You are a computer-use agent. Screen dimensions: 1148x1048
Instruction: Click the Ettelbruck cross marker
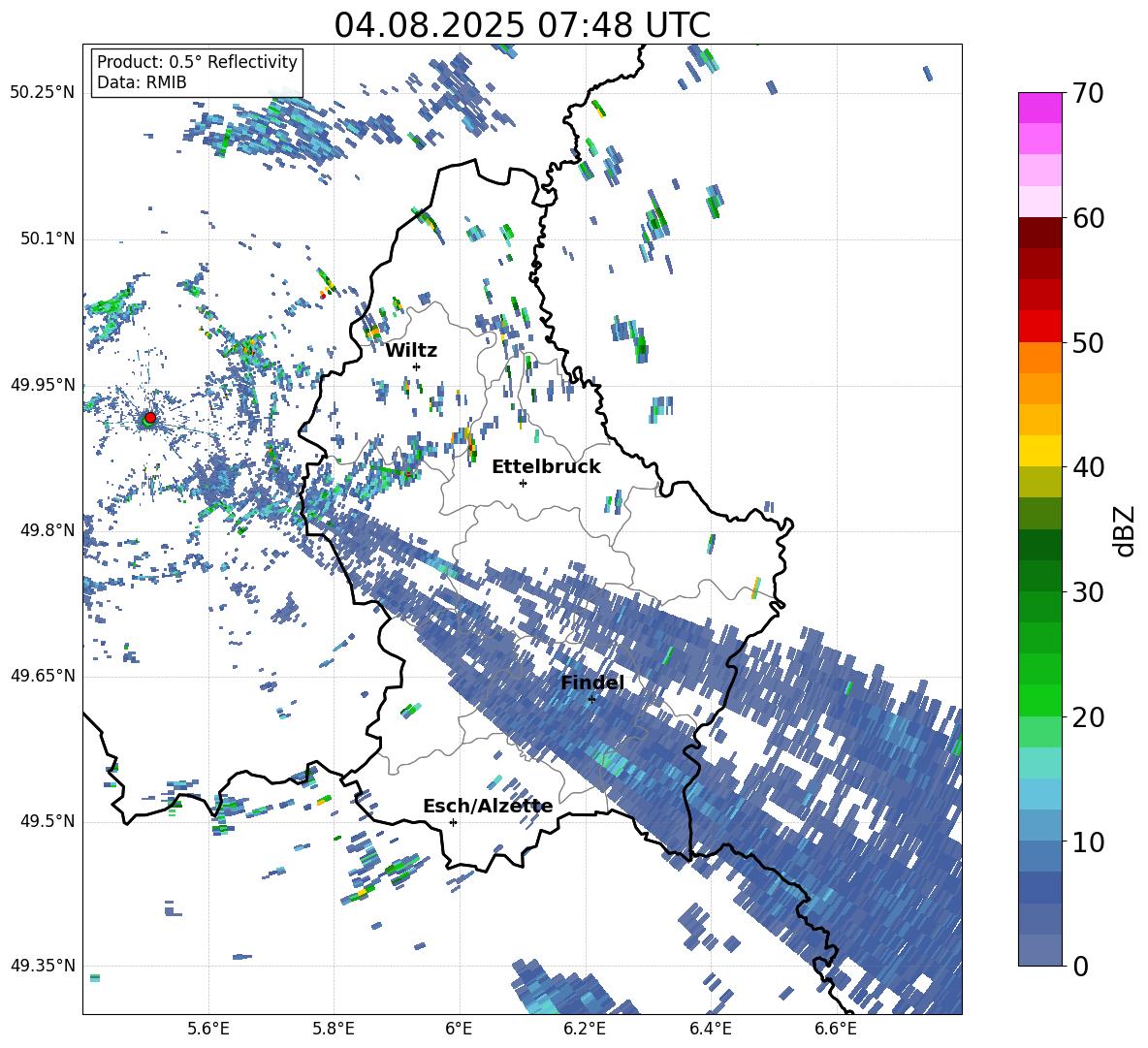pos(523,483)
